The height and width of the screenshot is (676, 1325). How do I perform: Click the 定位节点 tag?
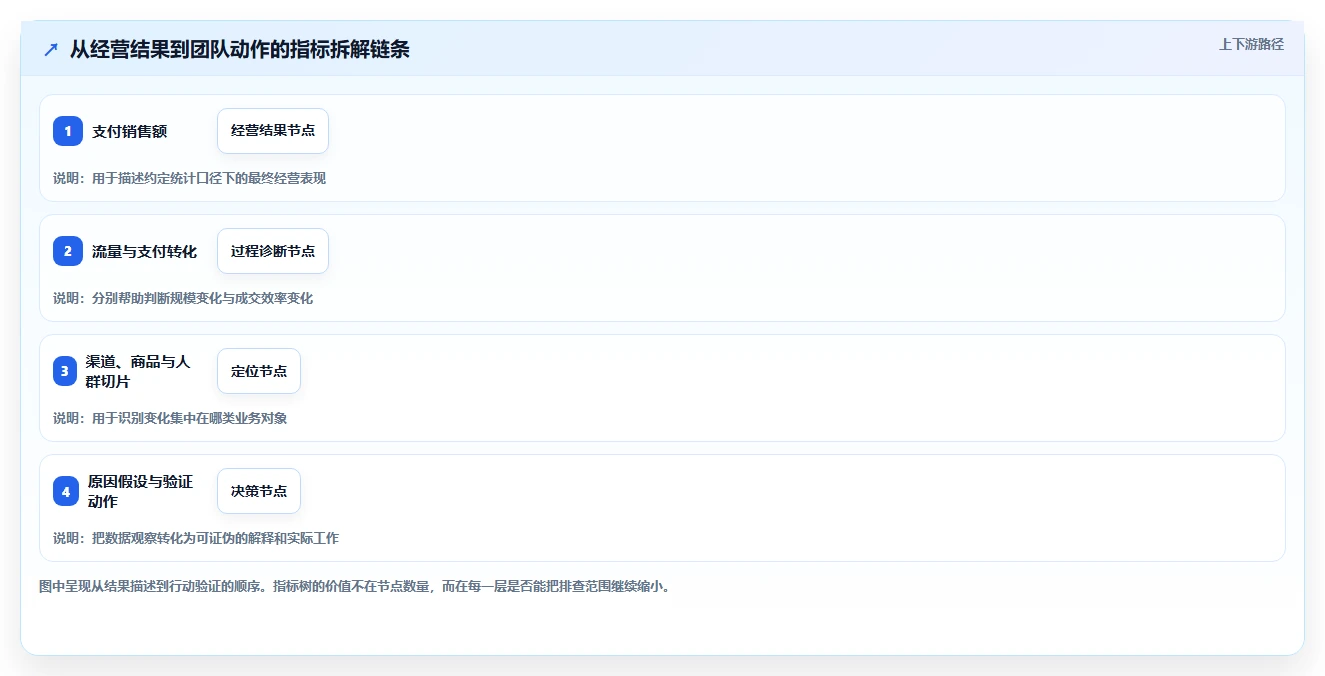pyautogui.click(x=259, y=371)
